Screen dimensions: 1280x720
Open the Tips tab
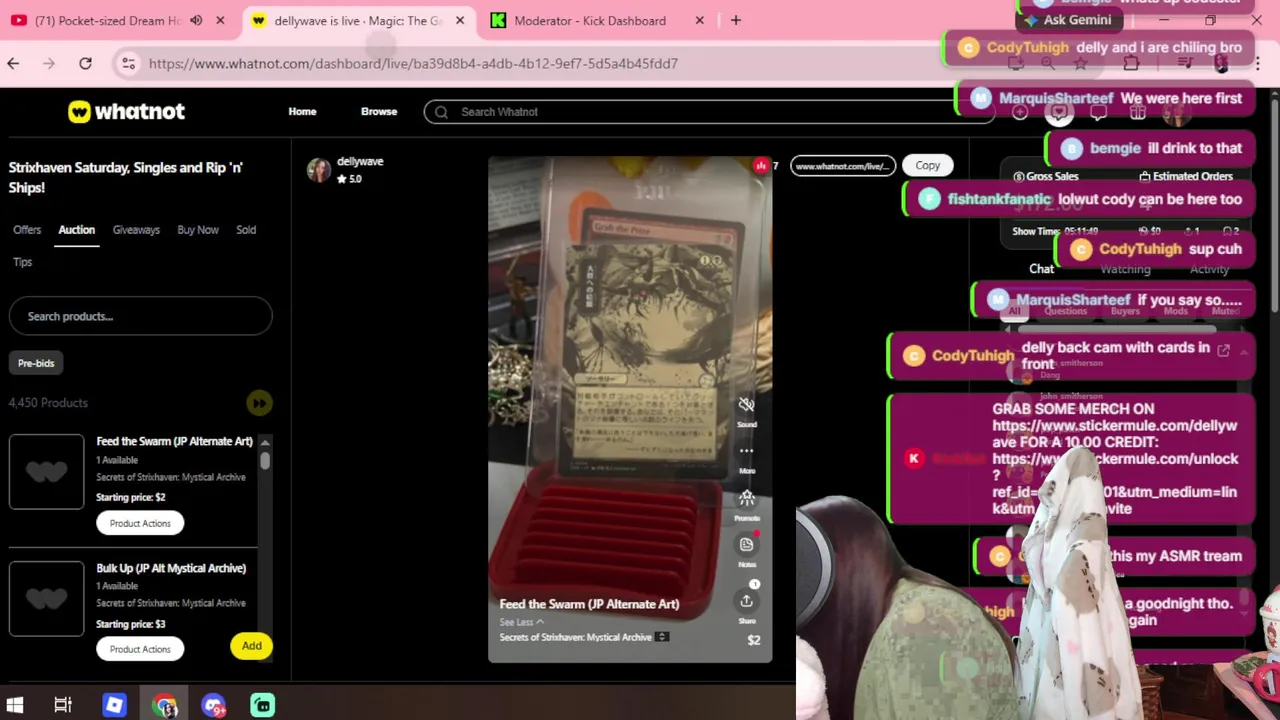22,262
